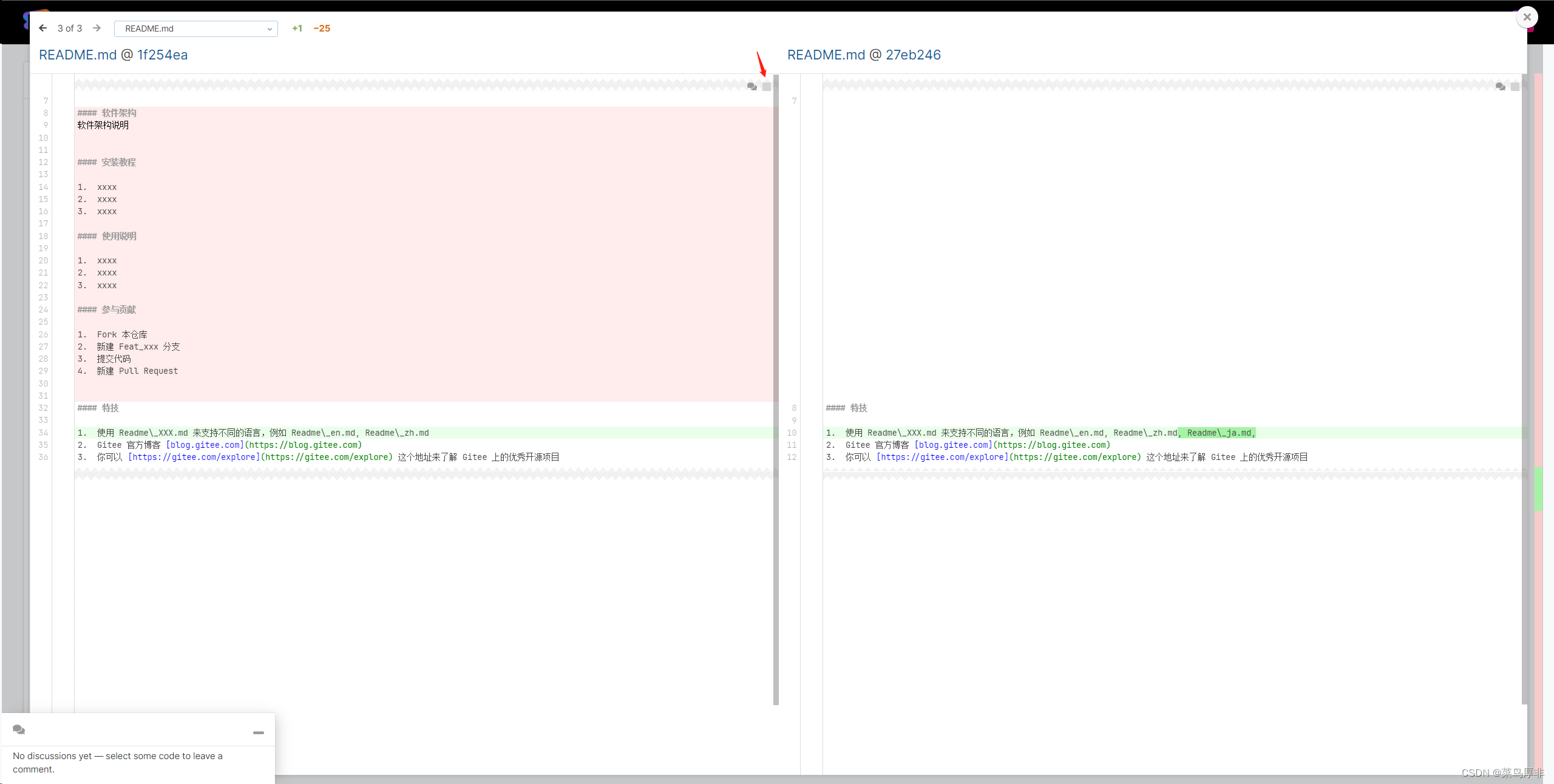
Task: Click comments icon in left diff pane
Action: [x=752, y=87]
